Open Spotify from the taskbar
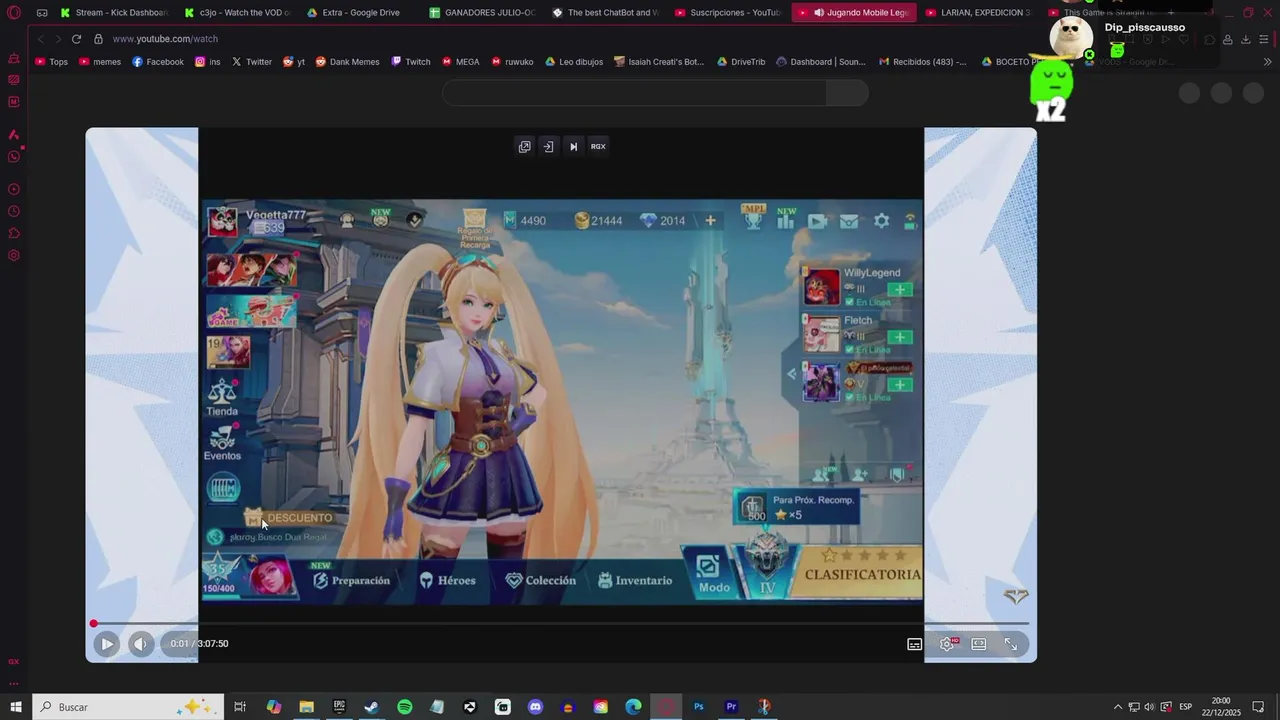 pyautogui.click(x=404, y=707)
